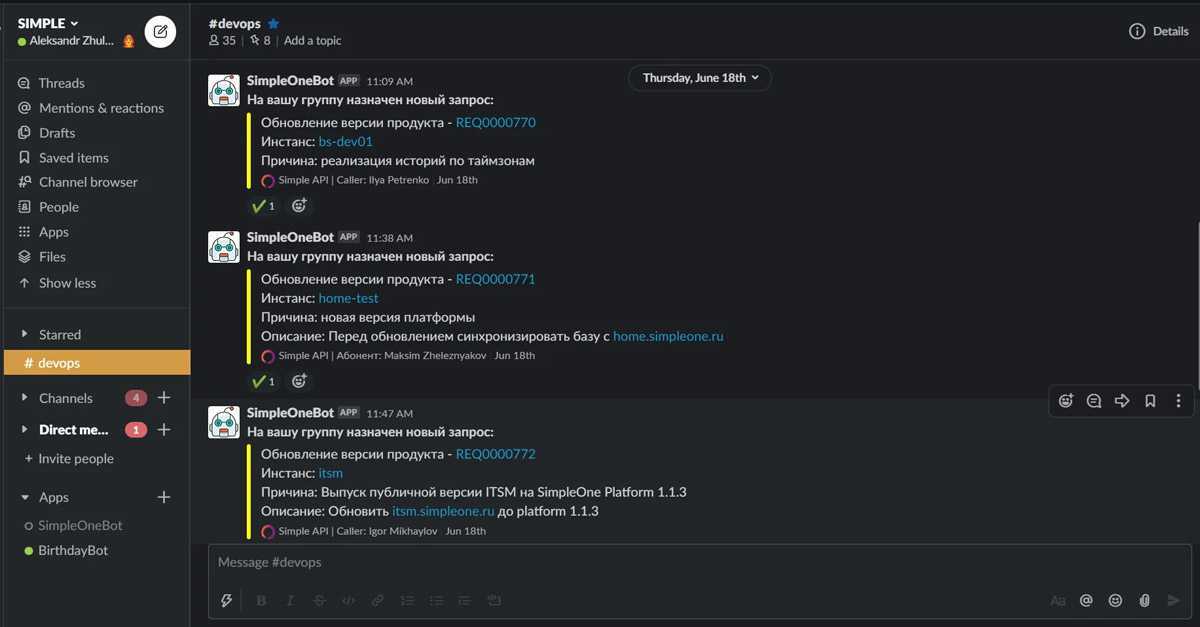
Task: Share message using the forward arrow icon
Action: pyautogui.click(x=1122, y=401)
